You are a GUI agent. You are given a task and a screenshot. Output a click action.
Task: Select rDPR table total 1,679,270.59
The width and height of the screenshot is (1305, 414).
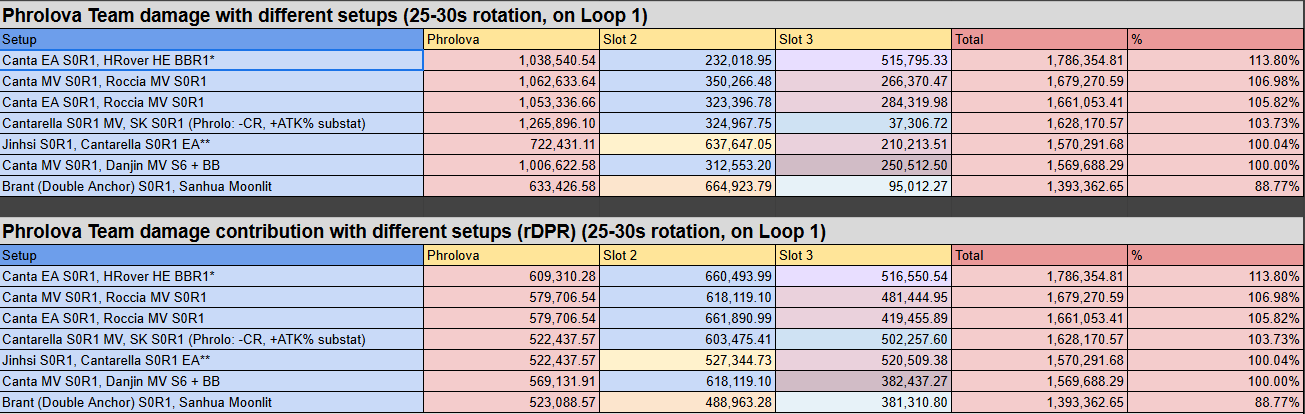(1040, 298)
